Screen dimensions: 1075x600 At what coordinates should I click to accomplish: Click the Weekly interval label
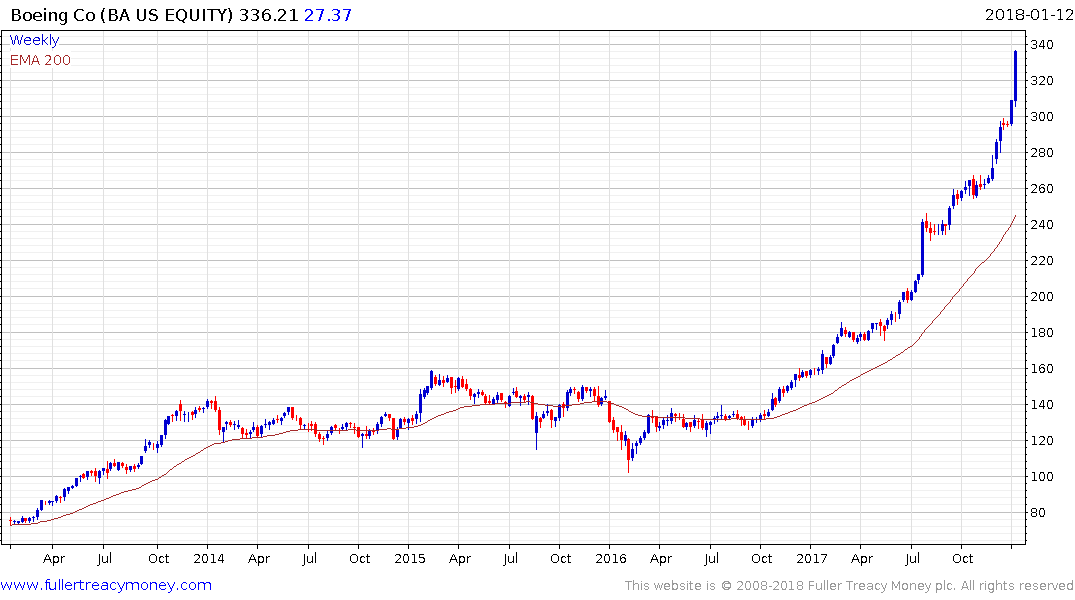34,40
